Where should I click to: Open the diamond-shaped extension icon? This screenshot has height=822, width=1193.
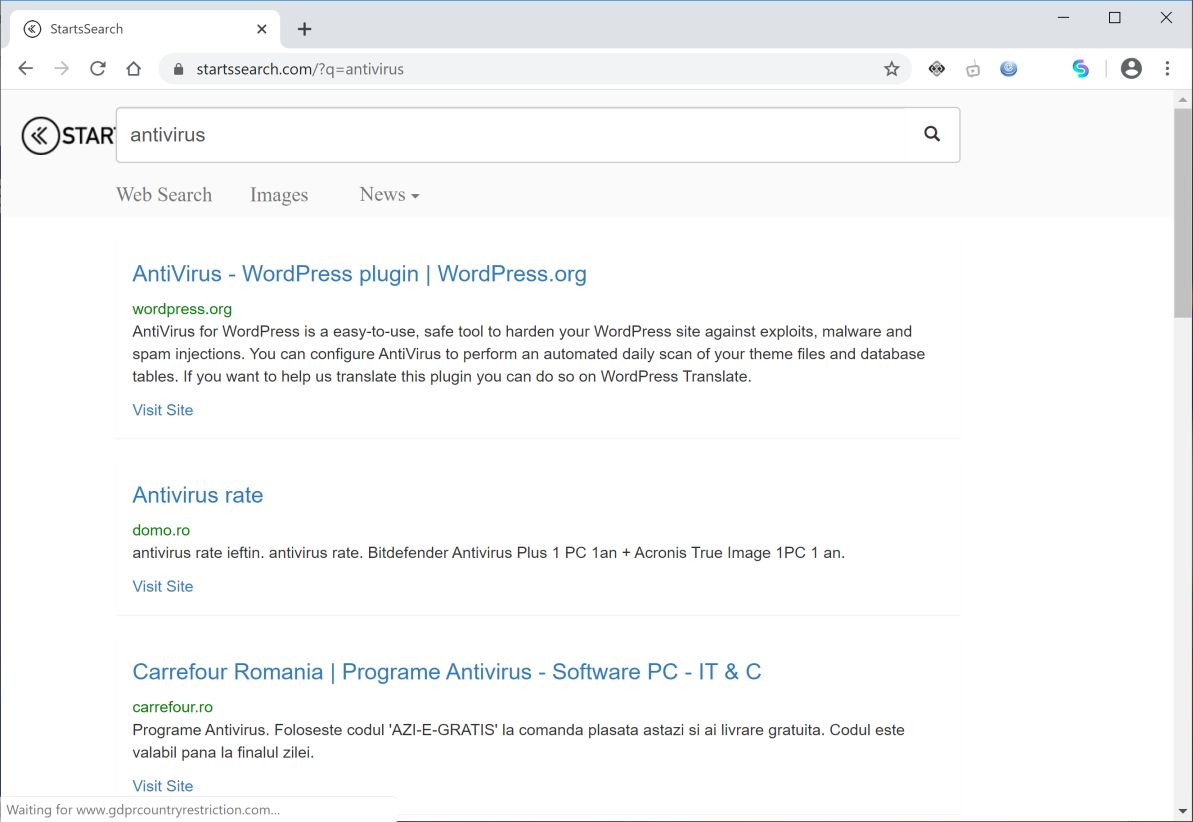point(937,69)
